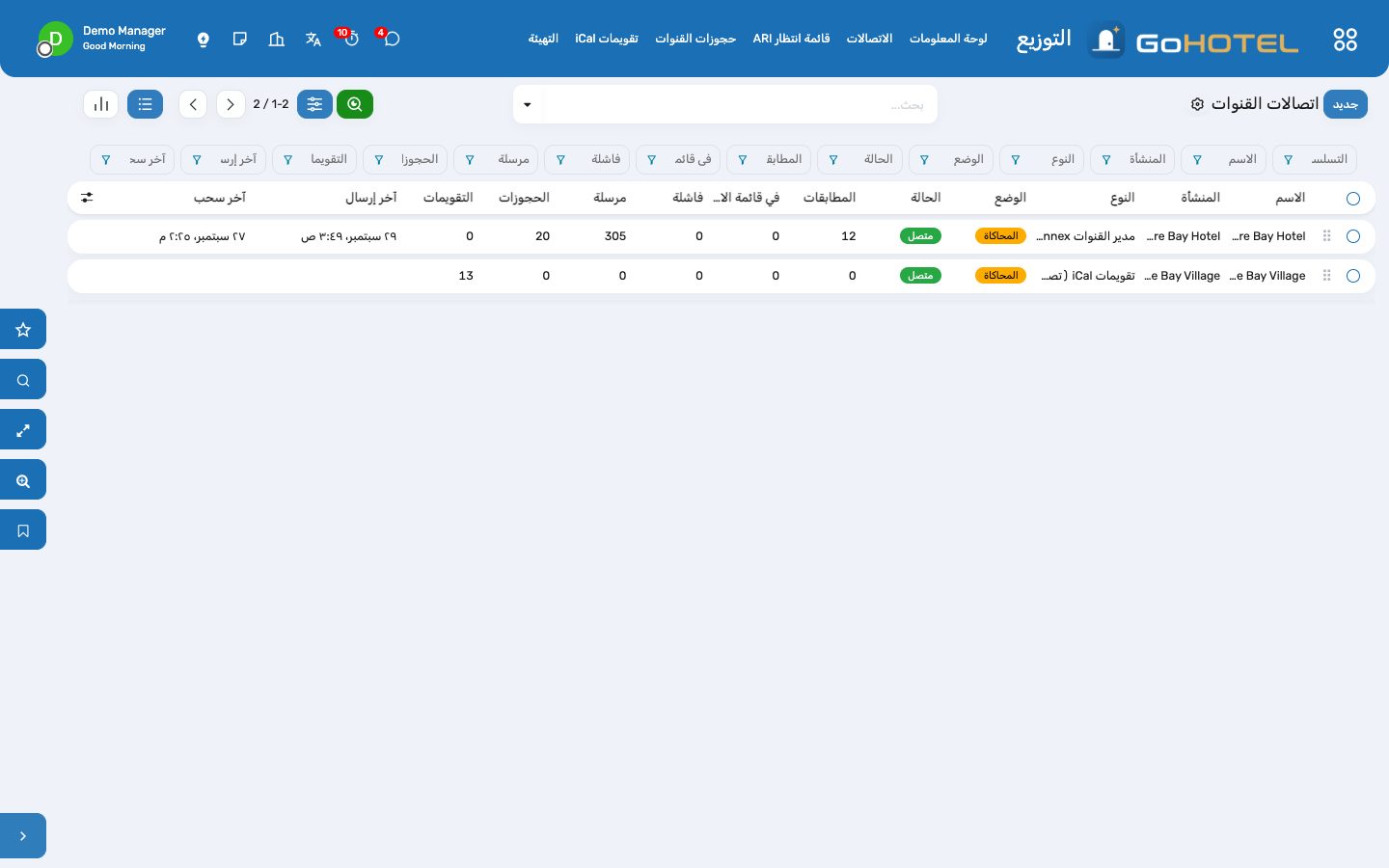Click the side panel magnifier search icon

tap(23, 380)
